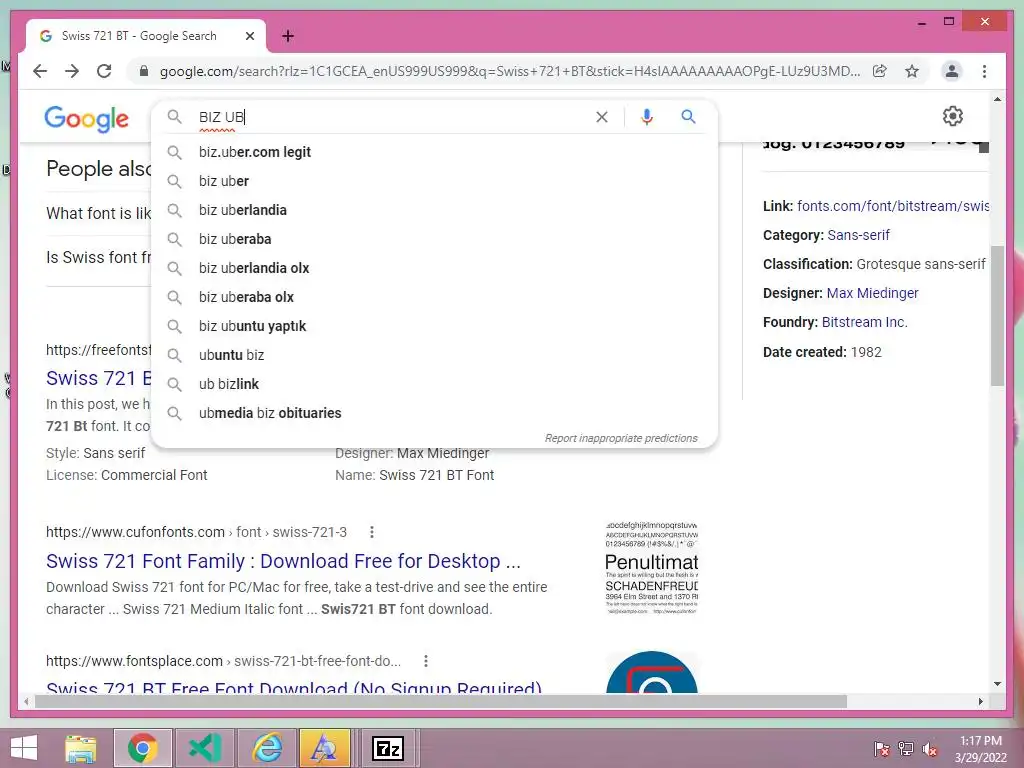Open a new tab with plus button
The height and width of the screenshot is (768, 1024).
(288, 36)
